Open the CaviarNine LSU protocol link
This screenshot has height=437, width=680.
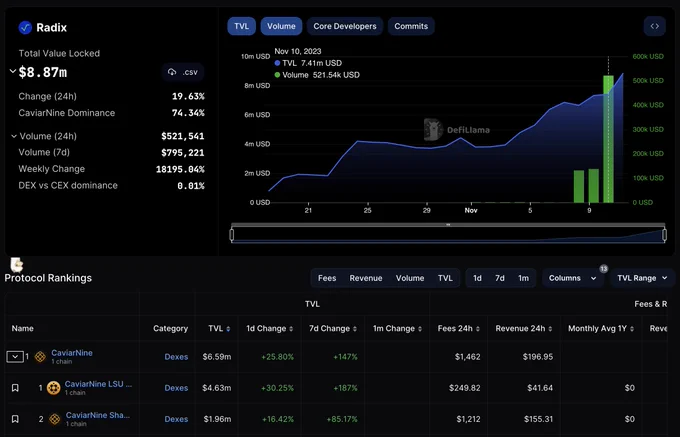[x=98, y=384]
